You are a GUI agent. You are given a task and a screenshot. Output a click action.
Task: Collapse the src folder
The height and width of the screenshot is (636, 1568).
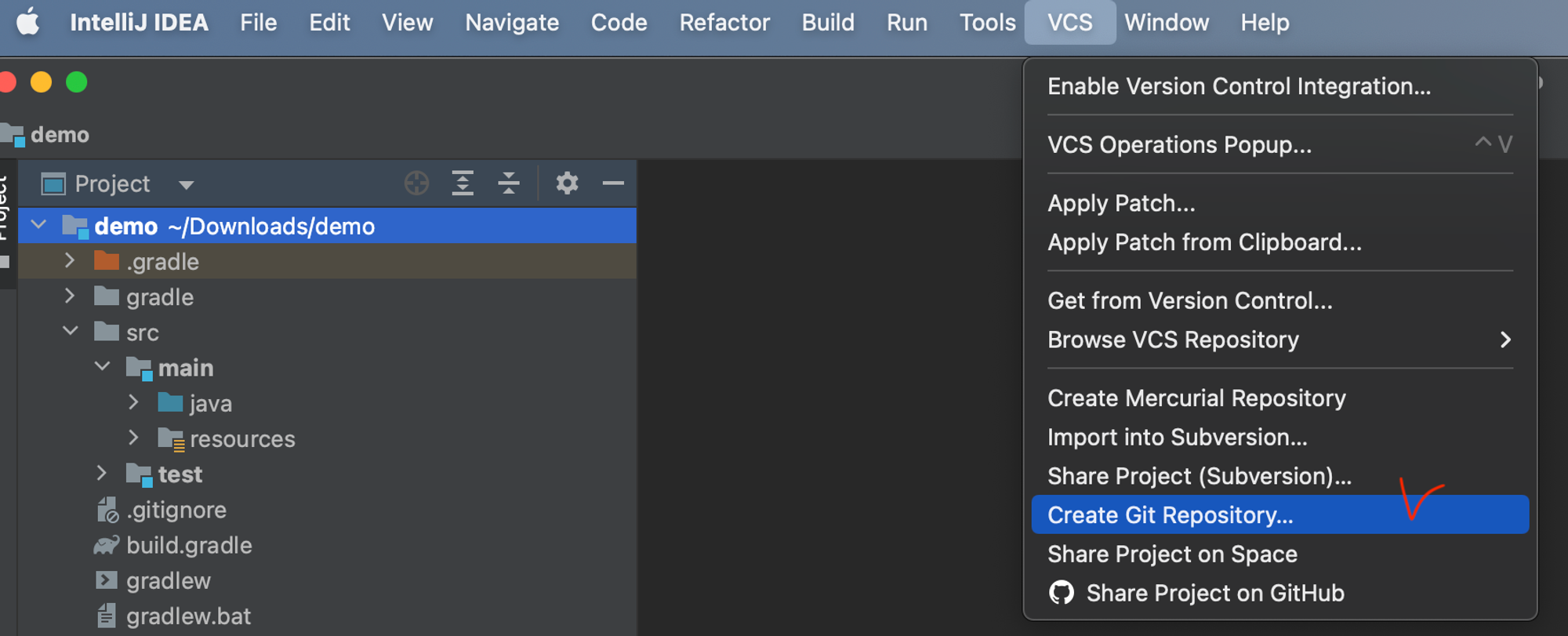[71, 332]
